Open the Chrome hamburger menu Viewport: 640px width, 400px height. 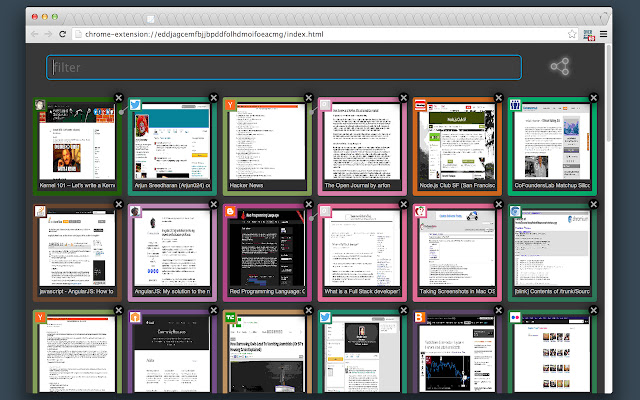pyautogui.click(x=603, y=34)
